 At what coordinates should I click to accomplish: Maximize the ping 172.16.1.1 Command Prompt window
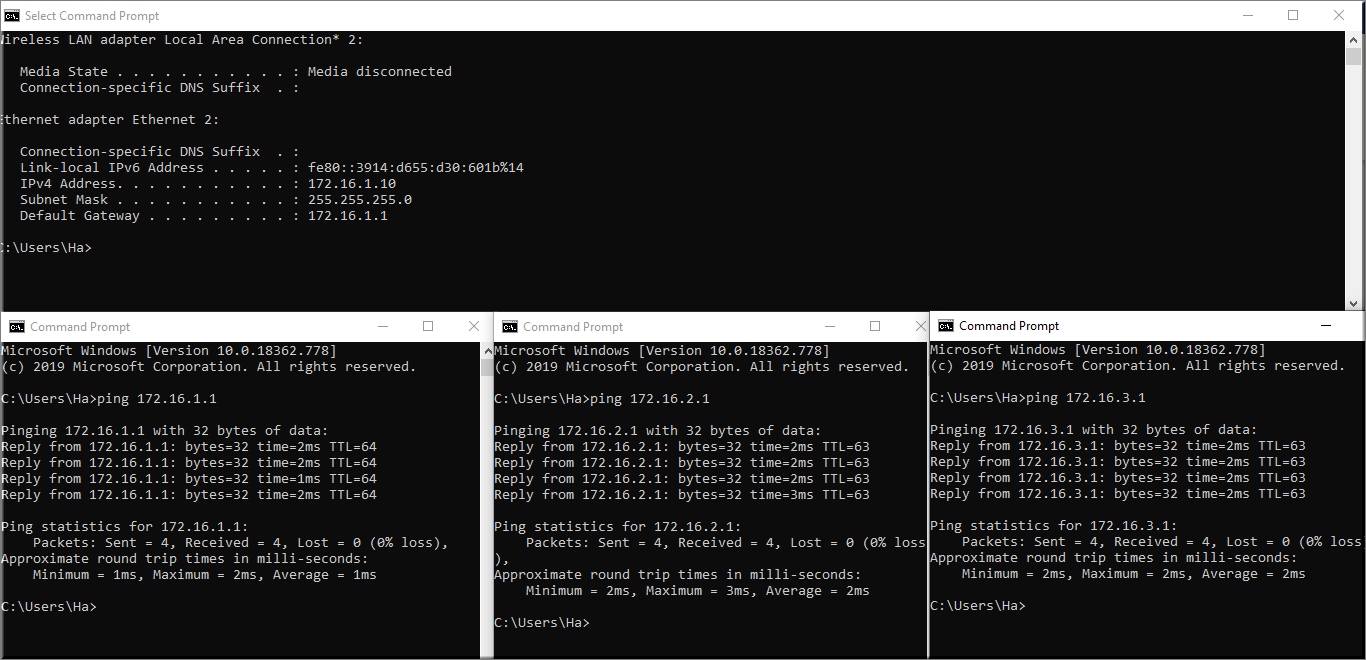click(428, 327)
